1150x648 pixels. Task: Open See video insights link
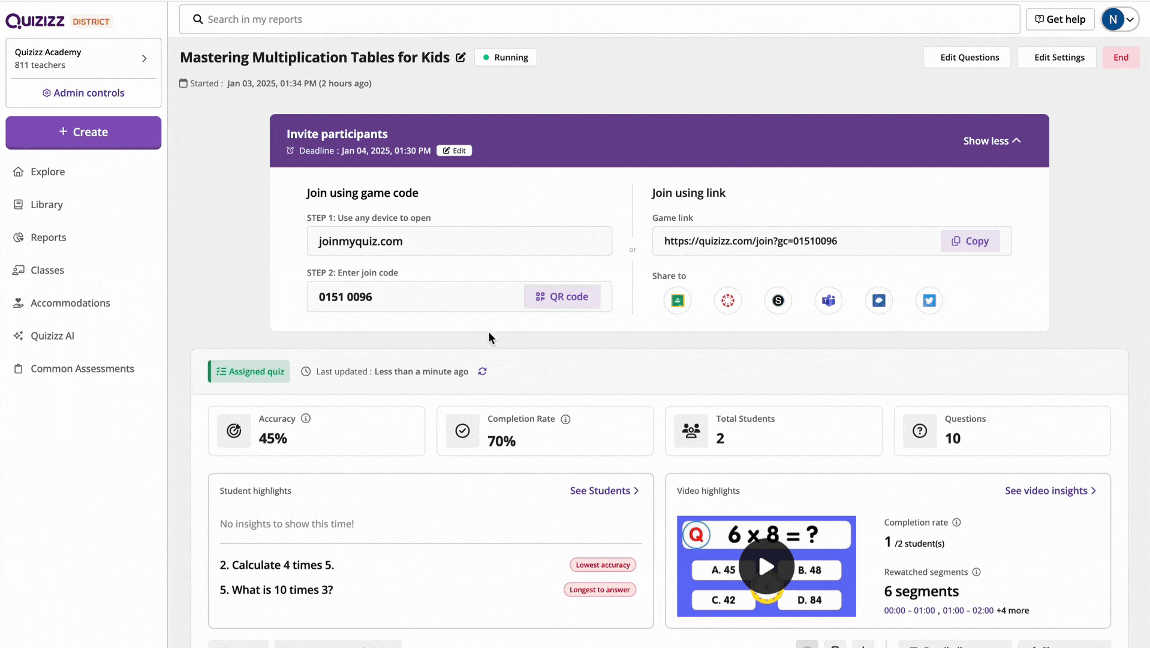1050,490
